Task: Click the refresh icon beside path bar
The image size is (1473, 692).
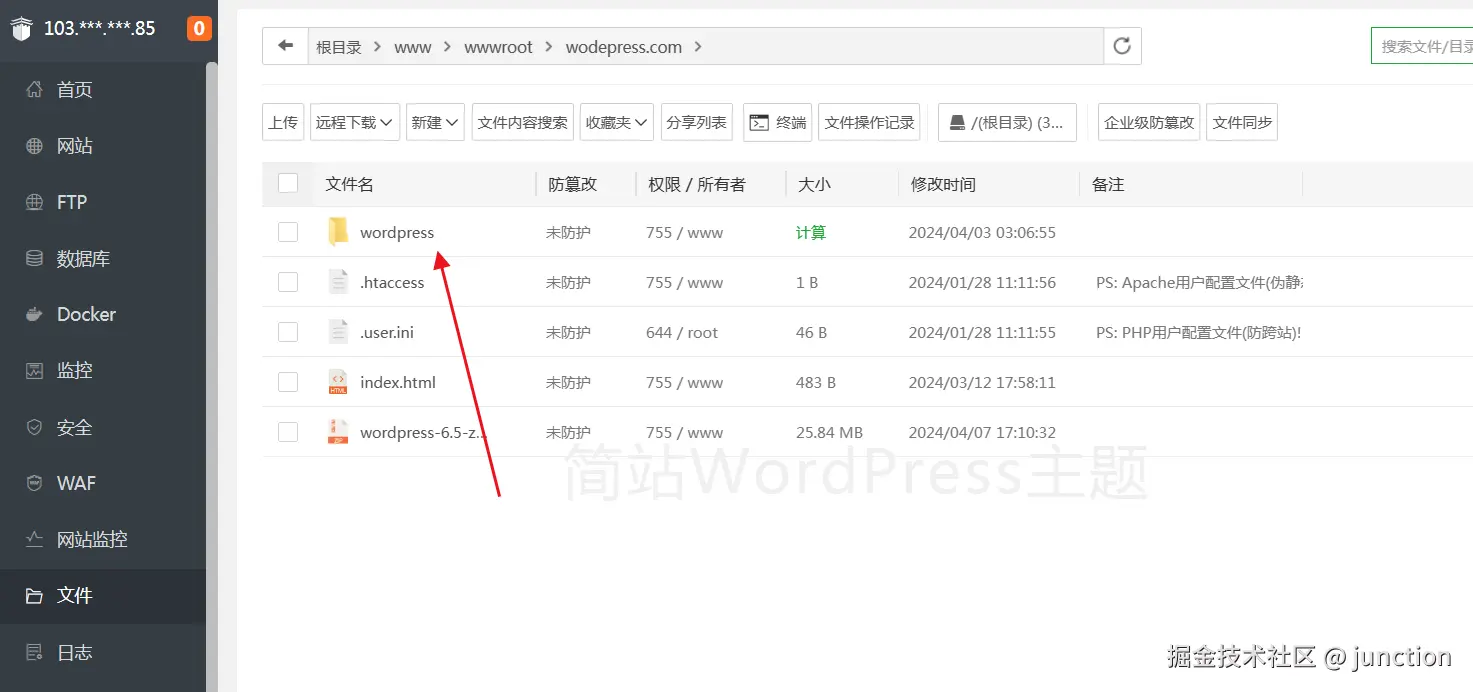Action: click(x=1122, y=46)
